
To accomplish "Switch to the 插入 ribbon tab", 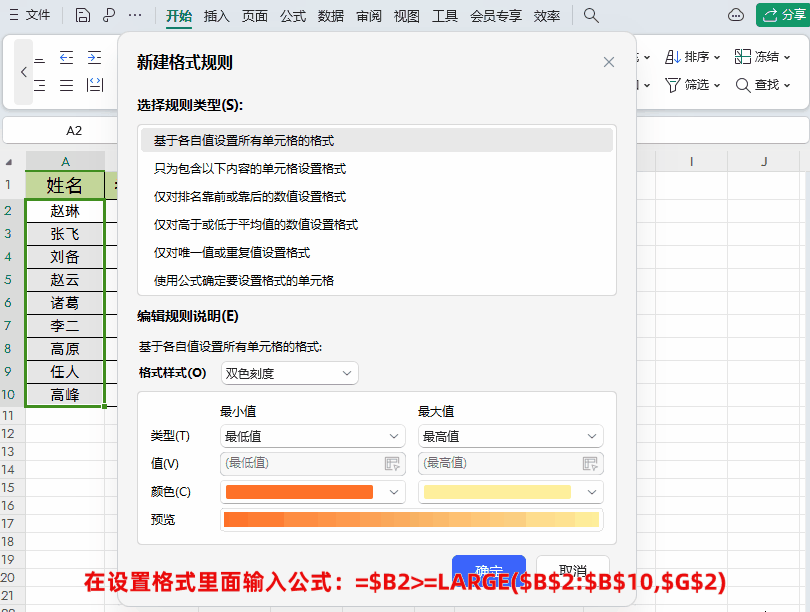I will click(x=216, y=16).
